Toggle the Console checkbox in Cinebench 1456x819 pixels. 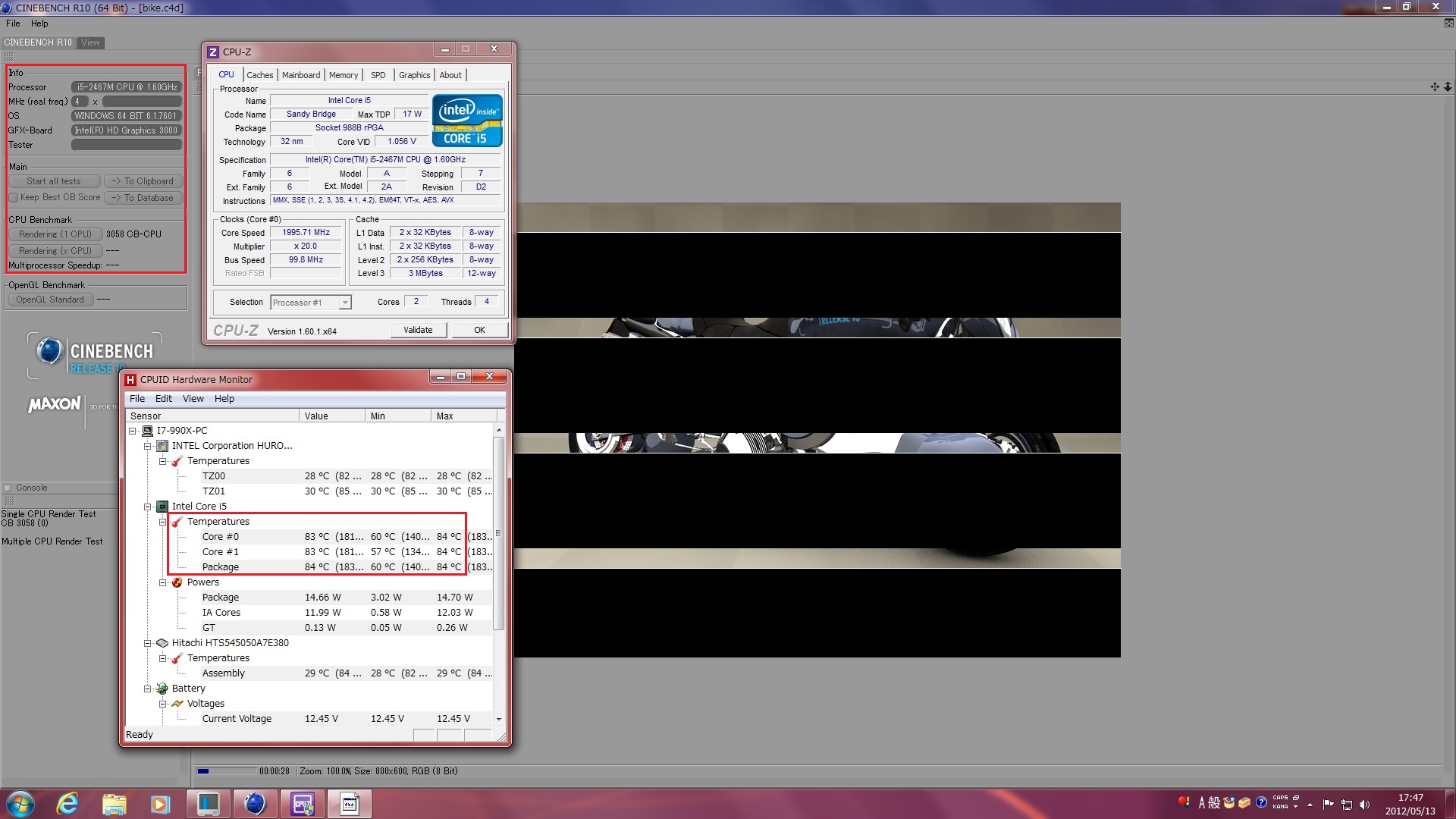pyautogui.click(x=8, y=488)
